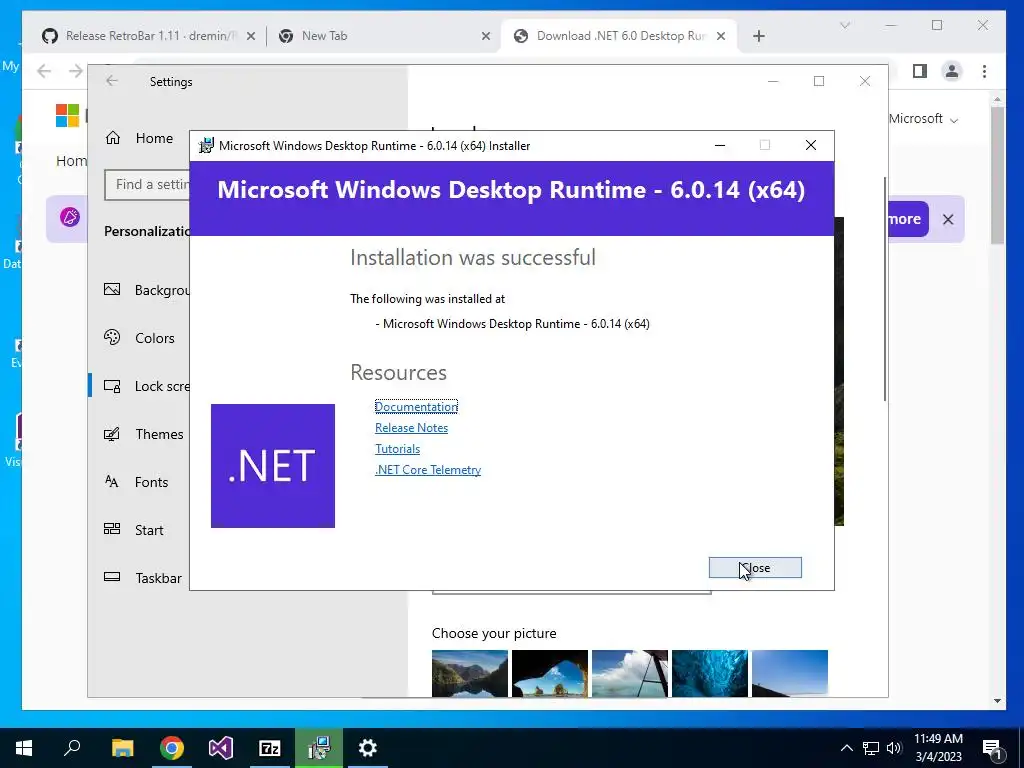Click scrollbar down arrow on webpage
The width and height of the screenshot is (1024, 768).
coord(997,701)
